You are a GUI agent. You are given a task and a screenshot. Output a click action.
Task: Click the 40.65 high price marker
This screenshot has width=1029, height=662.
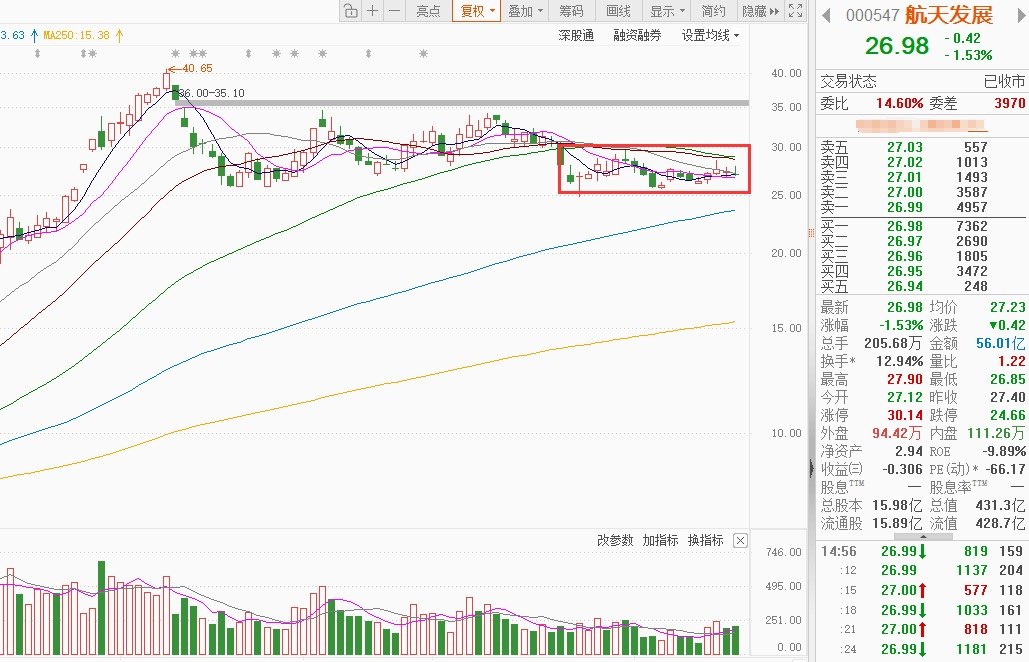(197, 68)
